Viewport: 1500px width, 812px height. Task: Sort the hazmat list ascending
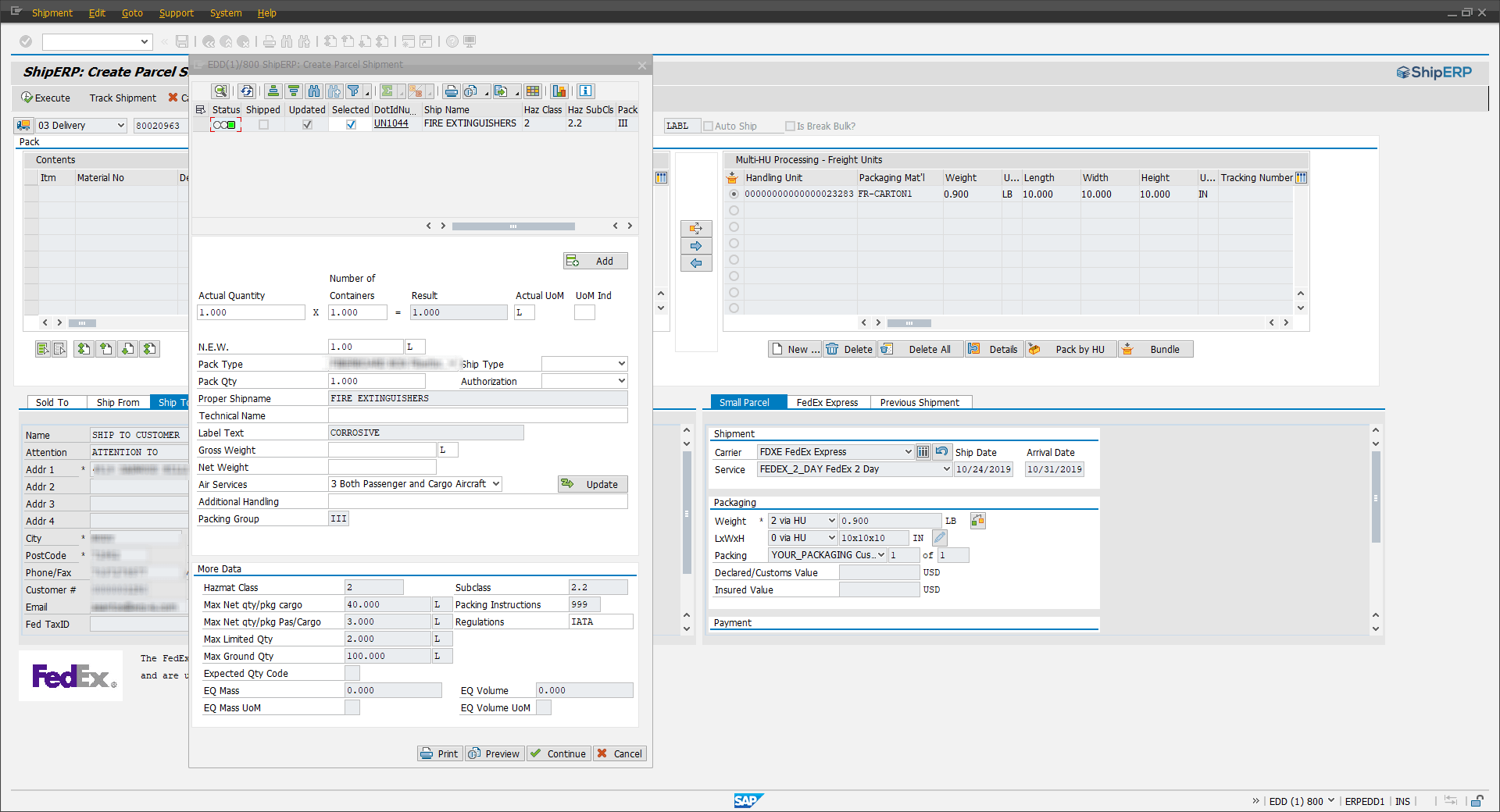click(273, 91)
